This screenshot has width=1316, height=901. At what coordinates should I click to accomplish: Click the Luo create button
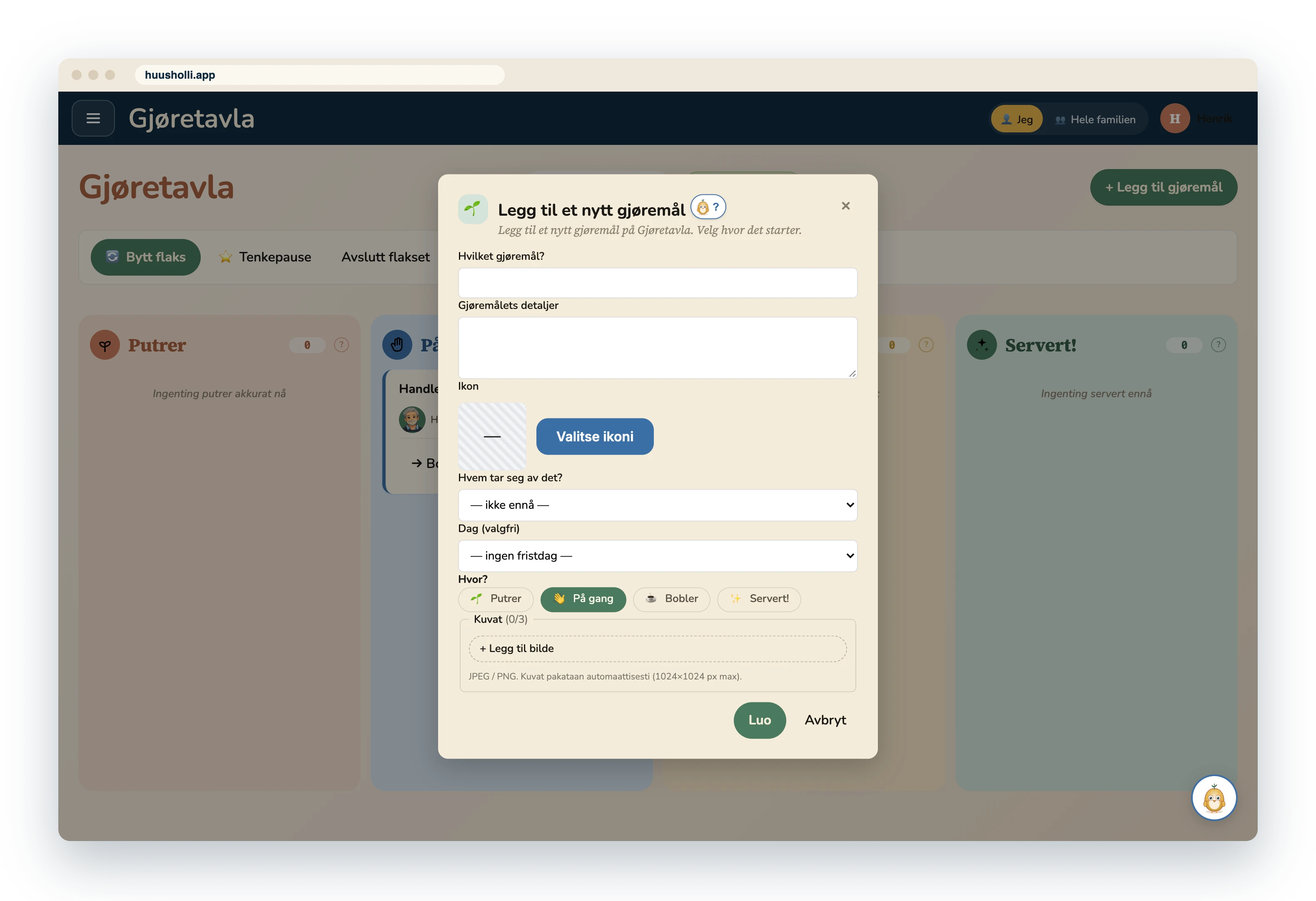click(x=759, y=720)
